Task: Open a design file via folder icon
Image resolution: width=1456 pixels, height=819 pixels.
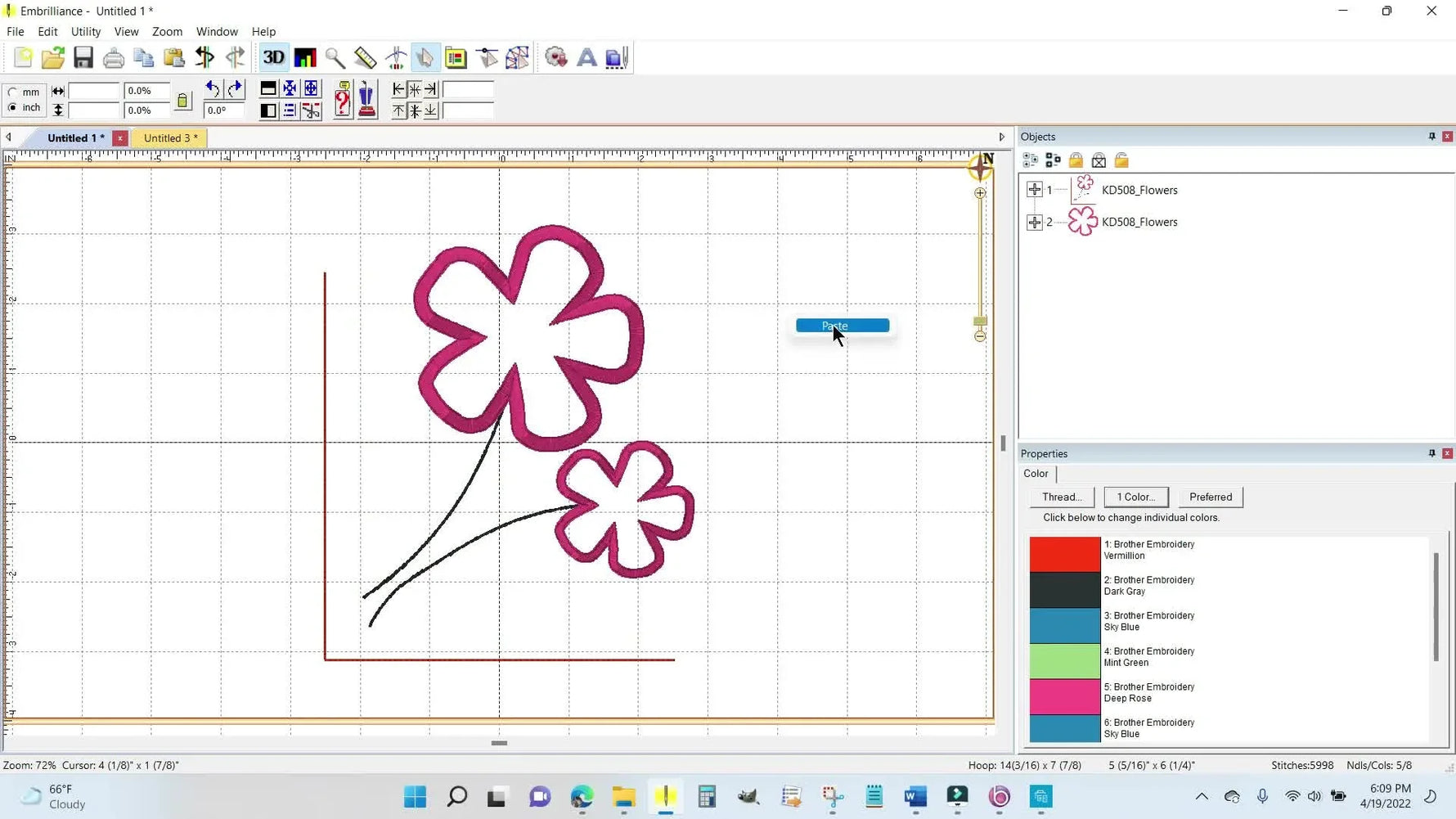Action: click(53, 57)
